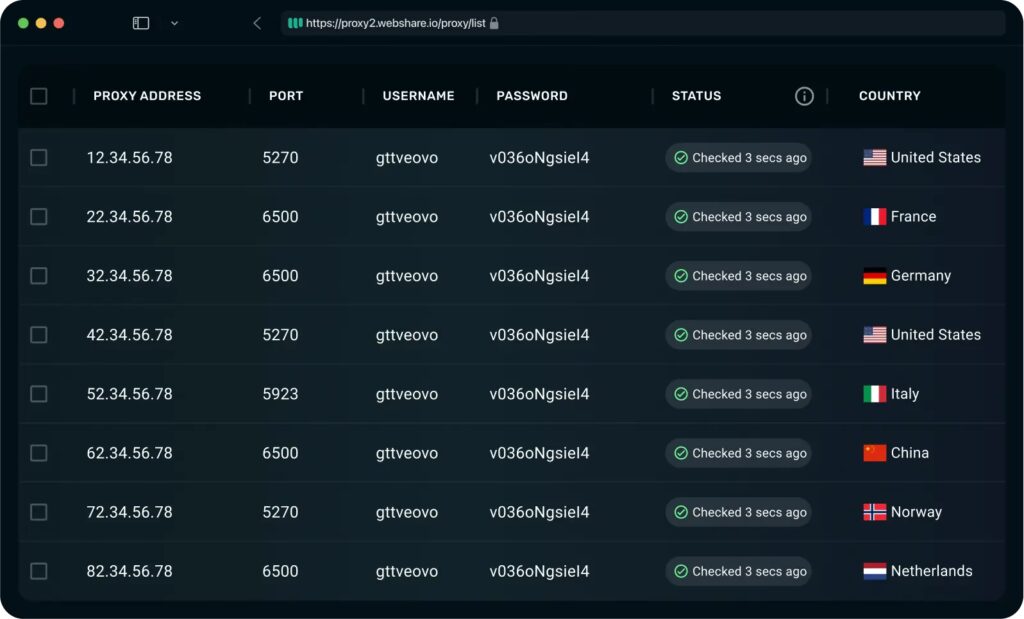Expand the dropdown chevron beside sidebar icon

(x=174, y=23)
